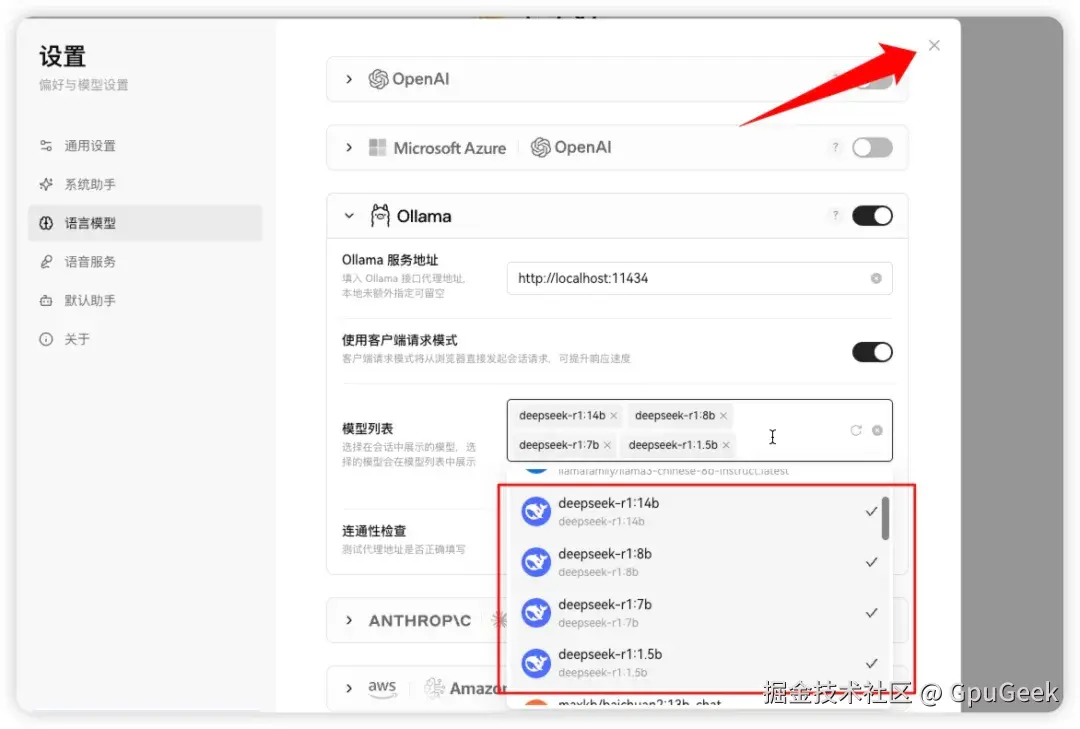Click the deepseek-r1:1.5b whale icon

point(536,663)
